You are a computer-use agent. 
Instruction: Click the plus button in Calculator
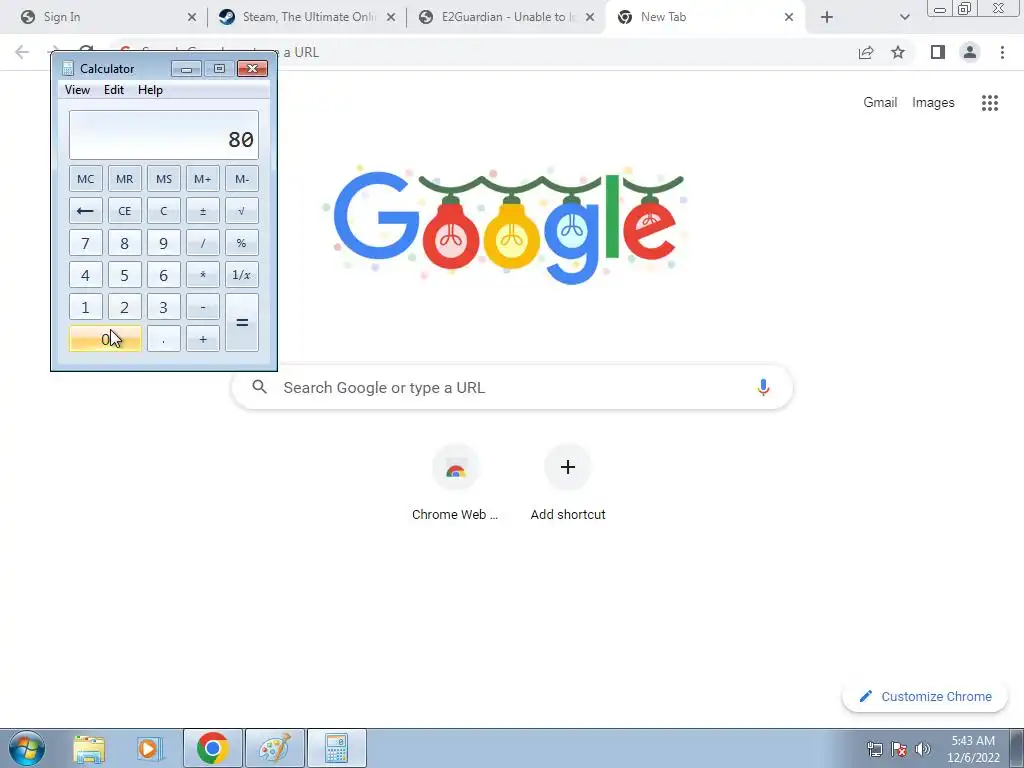202,339
